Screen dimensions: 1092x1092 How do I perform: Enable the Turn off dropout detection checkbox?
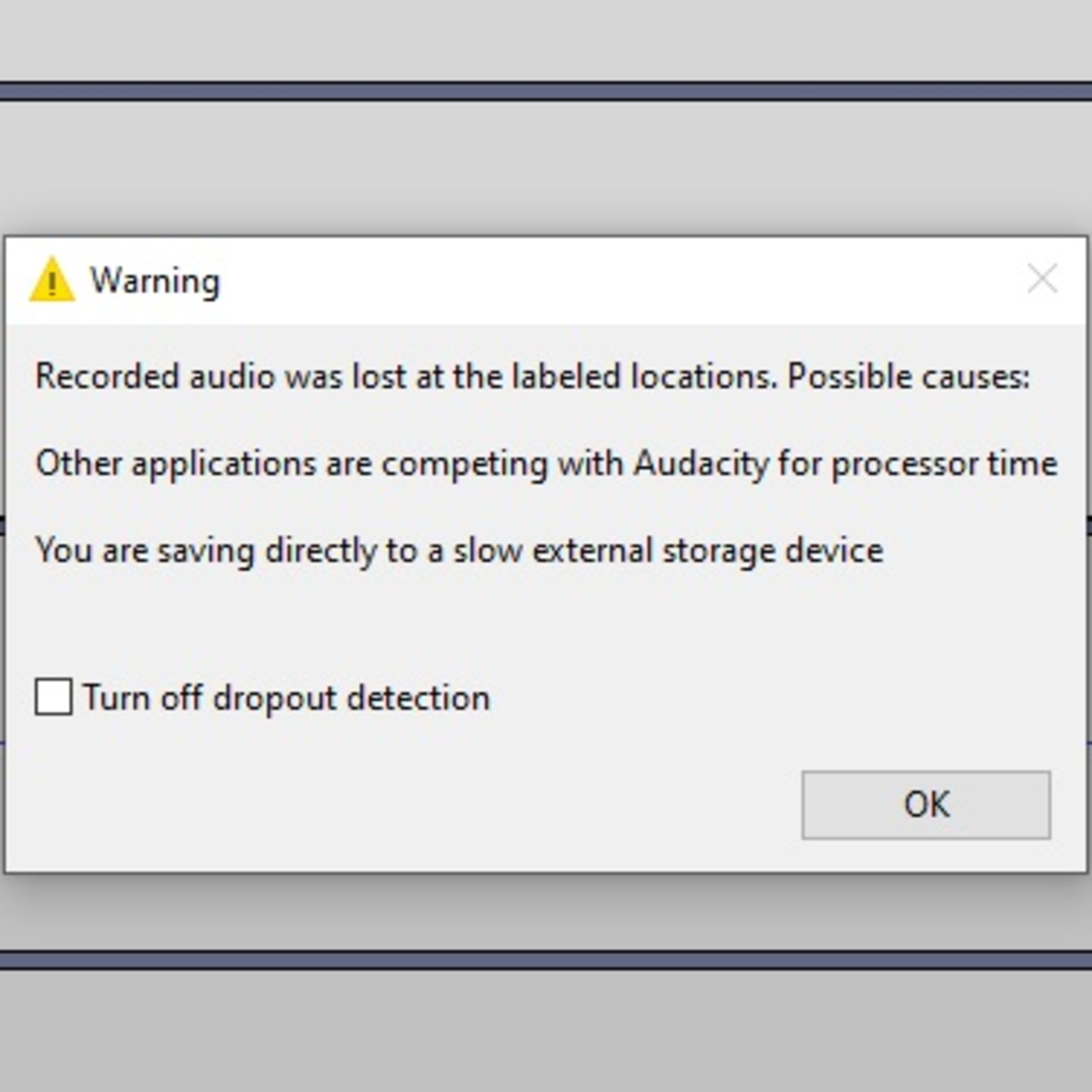coord(54,696)
